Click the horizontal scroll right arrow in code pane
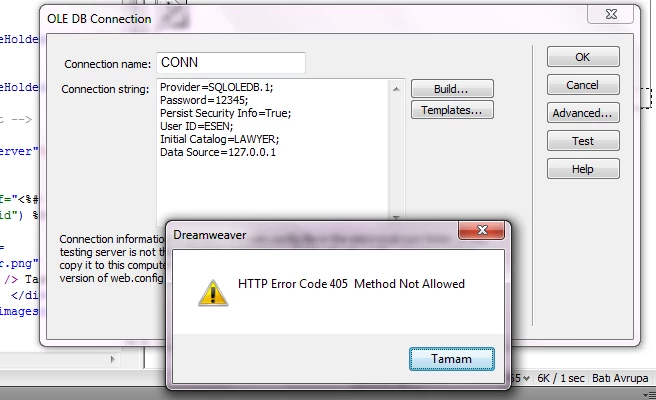 tap(112, 359)
